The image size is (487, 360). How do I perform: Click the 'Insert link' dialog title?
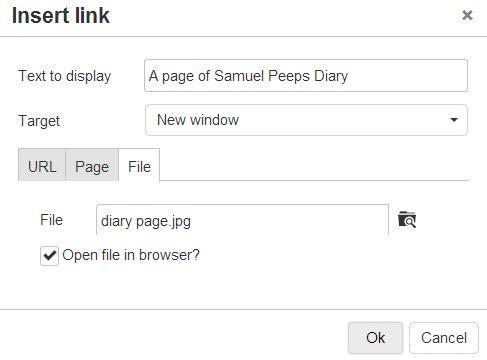61,16
